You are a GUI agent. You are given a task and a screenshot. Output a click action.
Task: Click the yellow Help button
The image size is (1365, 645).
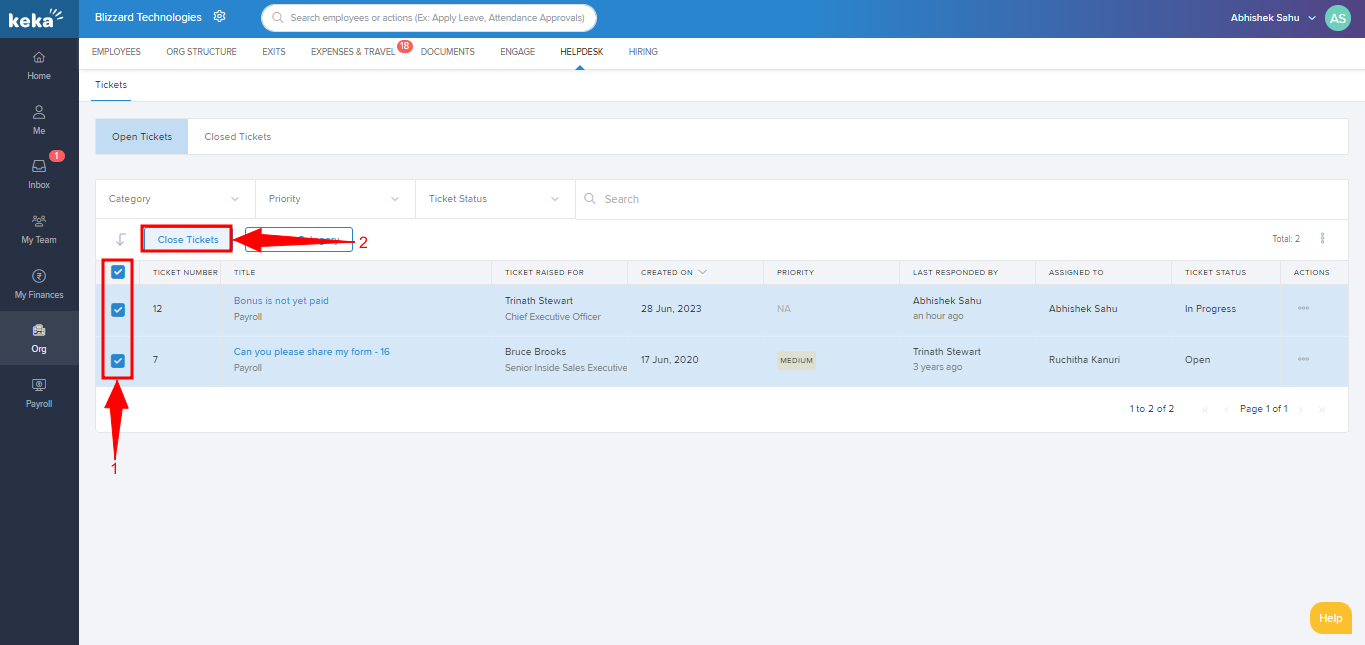[1330, 618]
